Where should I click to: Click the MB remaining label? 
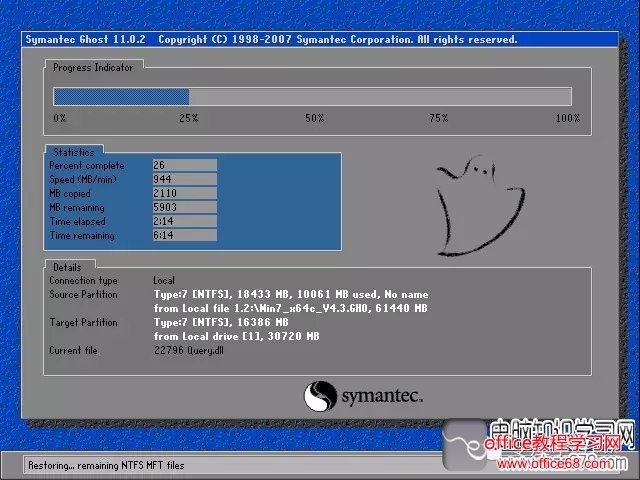pos(77,207)
